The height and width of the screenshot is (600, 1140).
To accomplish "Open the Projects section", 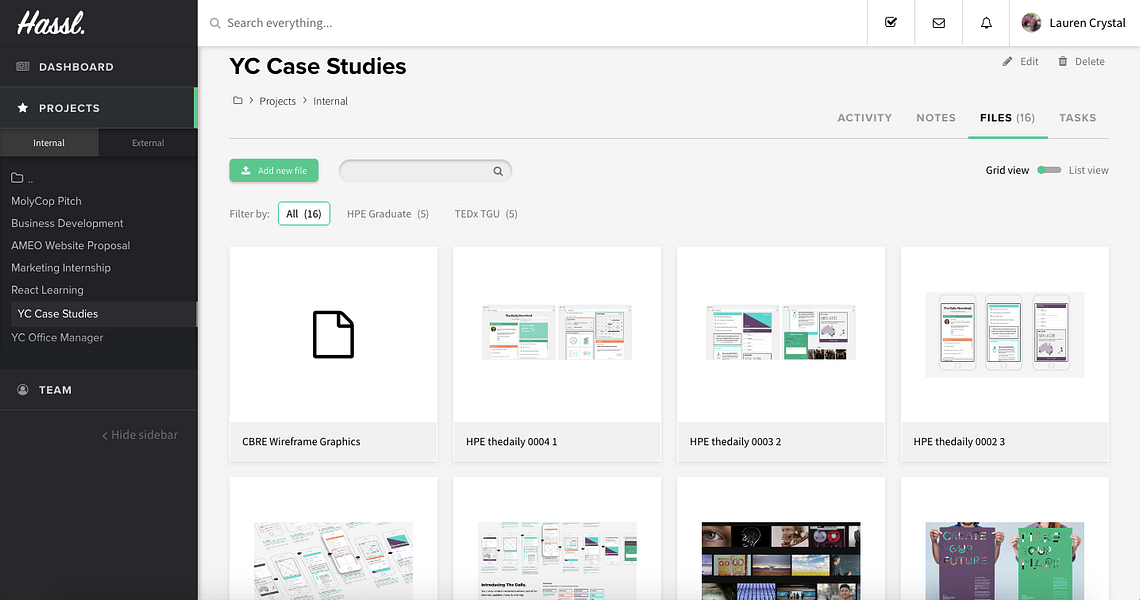I will click(x=98, y=108).
